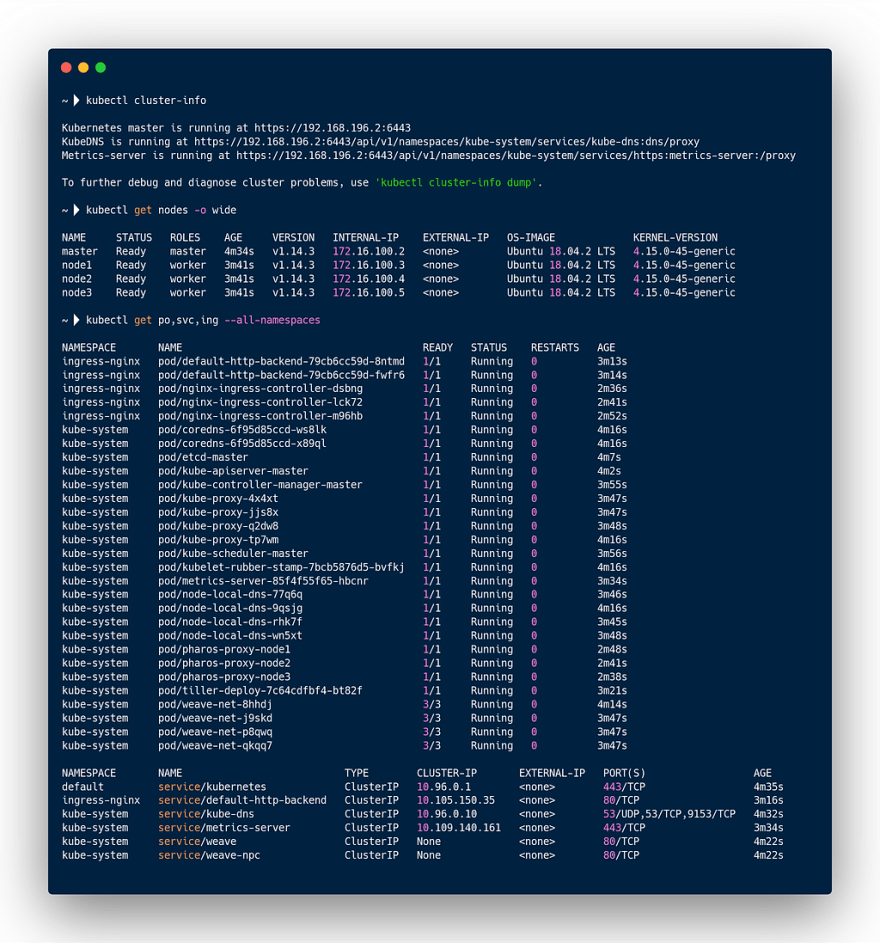Click the Metrics-server proxy URL
The width and height of the screenshot is (880, 943).
click(516, 156)
